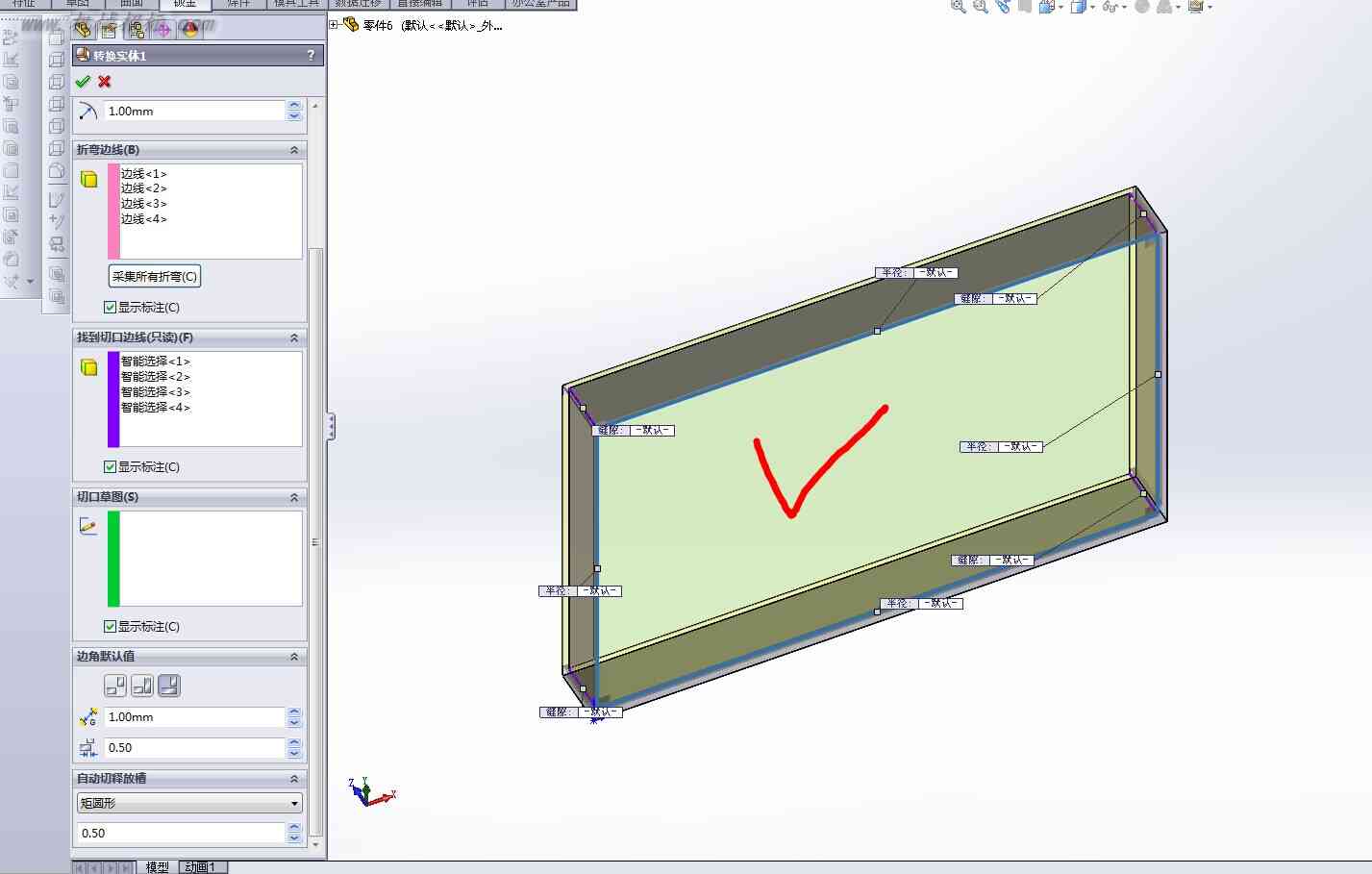Screen dimensions: 1372x874
Task: Collapse the 边角默认值 section
Action: point(294,657)
